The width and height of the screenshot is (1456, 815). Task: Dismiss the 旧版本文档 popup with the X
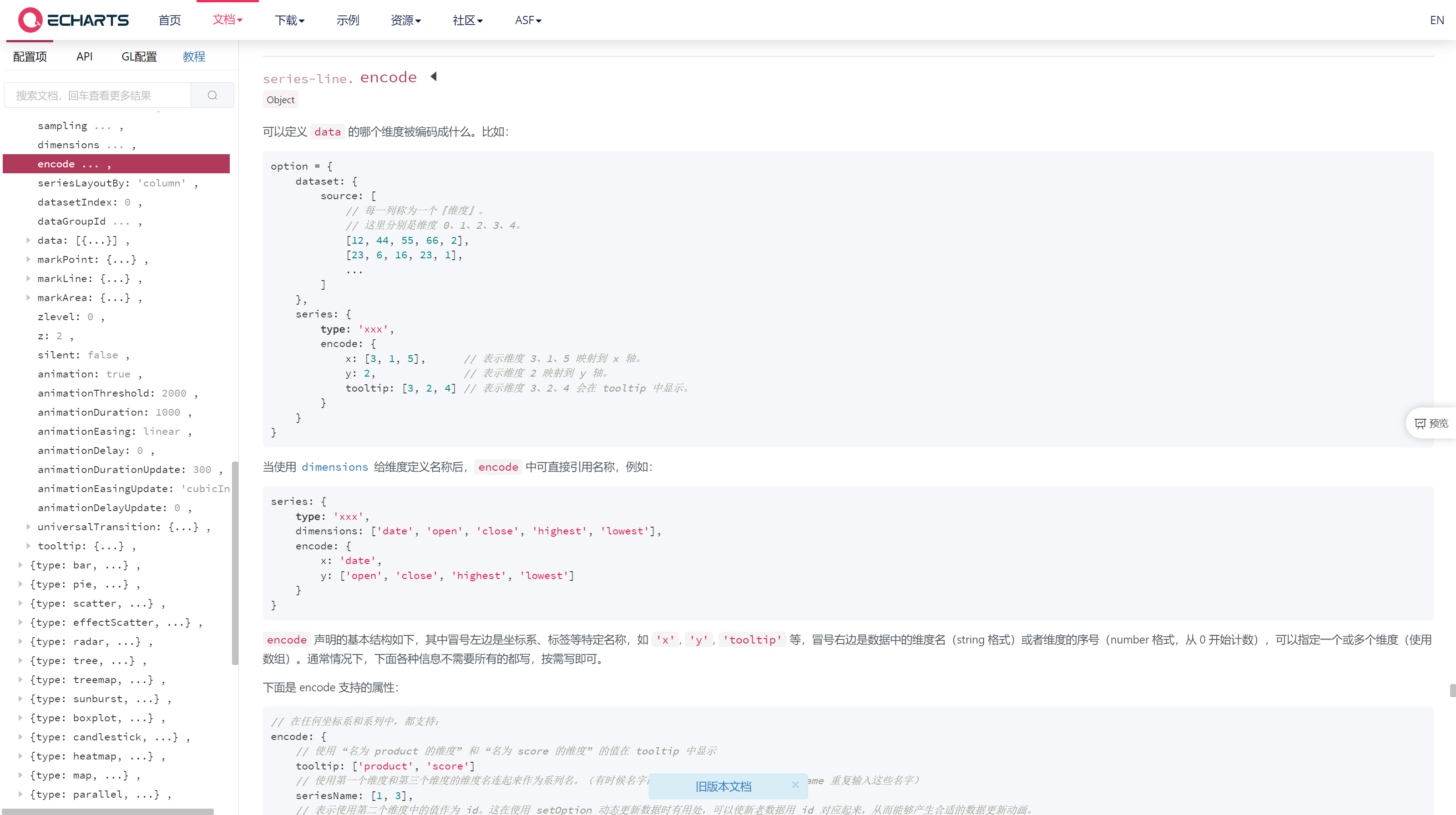(795, 785)
